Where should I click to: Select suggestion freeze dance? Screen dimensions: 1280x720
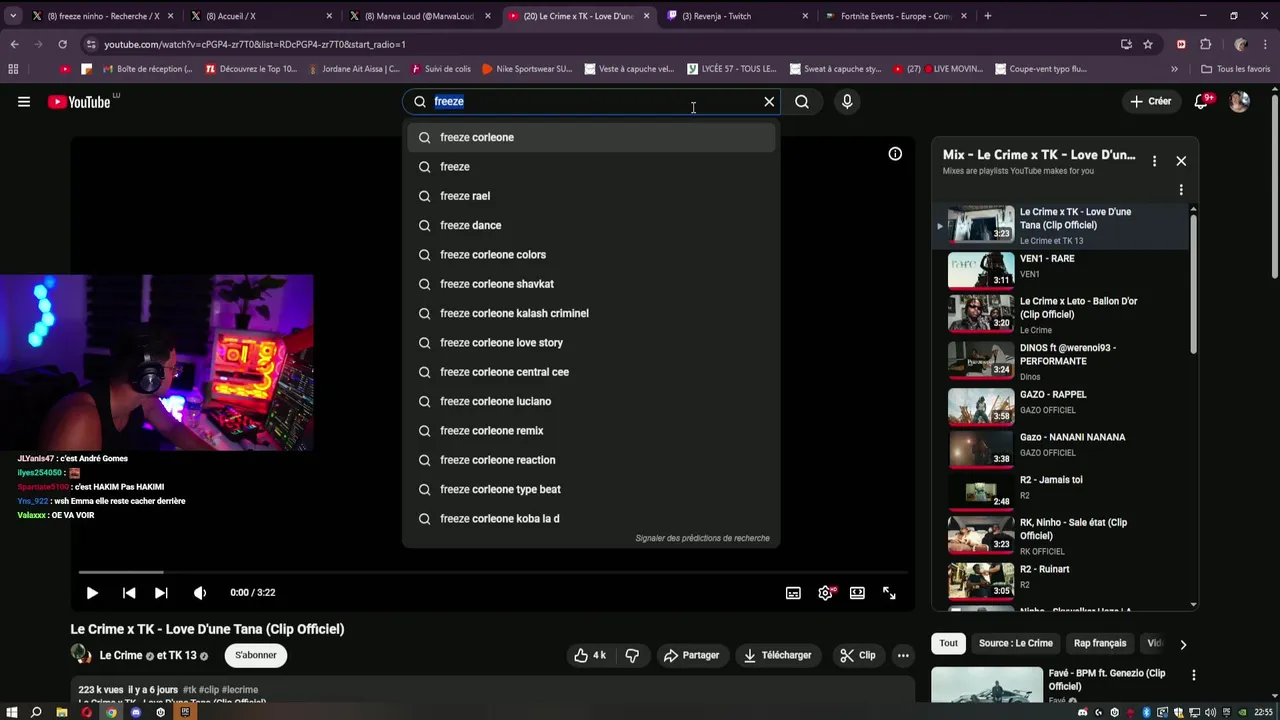[x=591, y=225]
